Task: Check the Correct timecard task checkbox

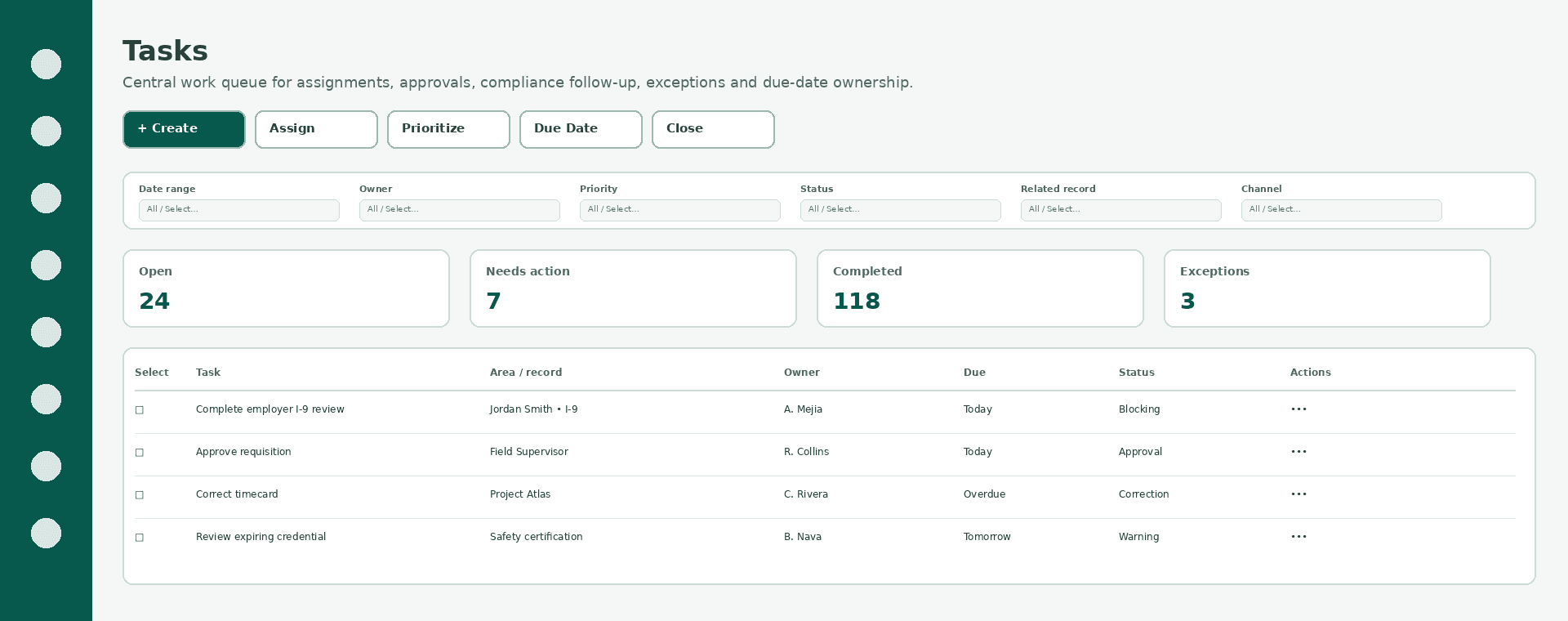Action: click(140, 495)
